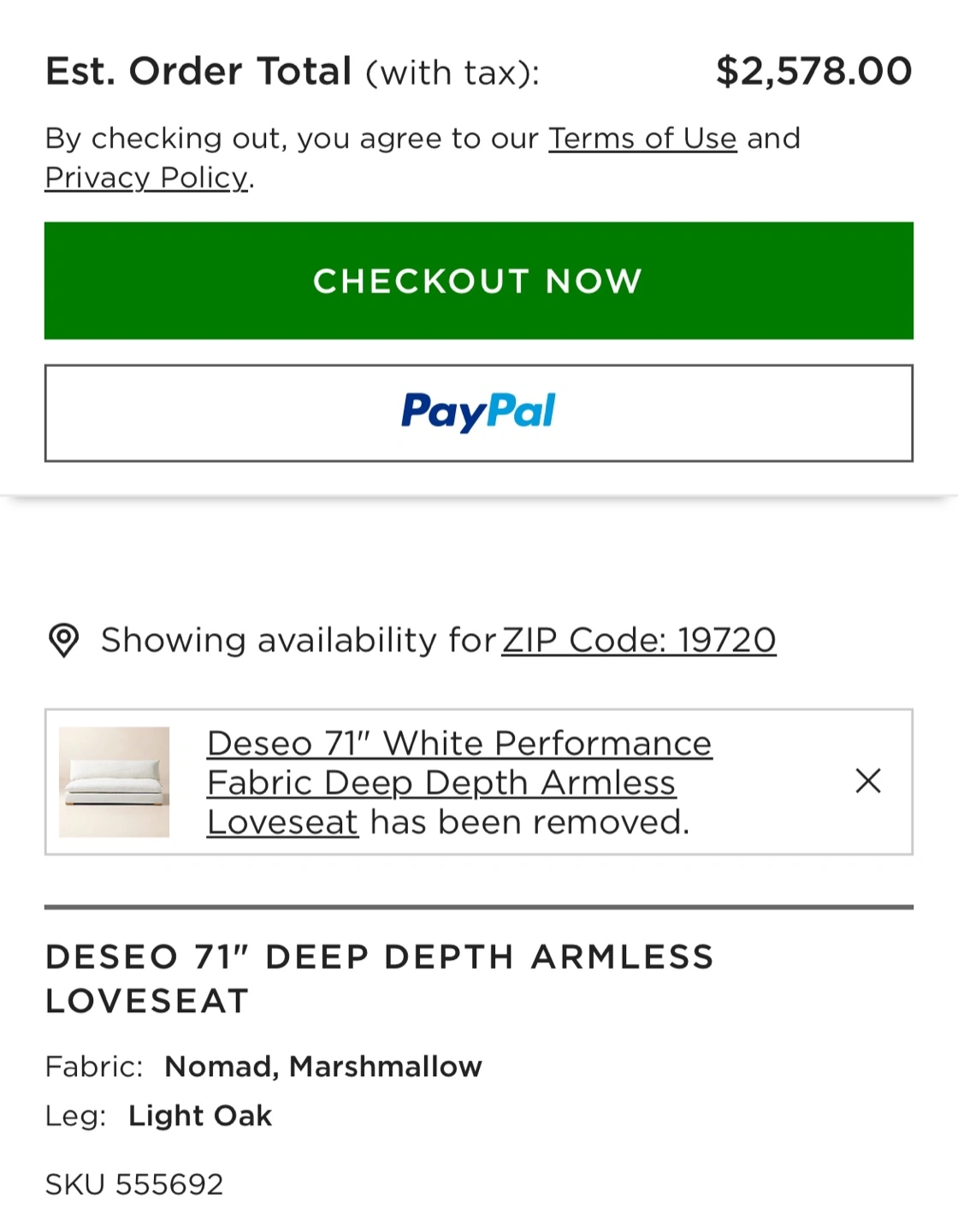Viewport: 958px width, 1232px height.
Task: Open removed Deseo 71" White Performance link
Action: coord(459,782)
